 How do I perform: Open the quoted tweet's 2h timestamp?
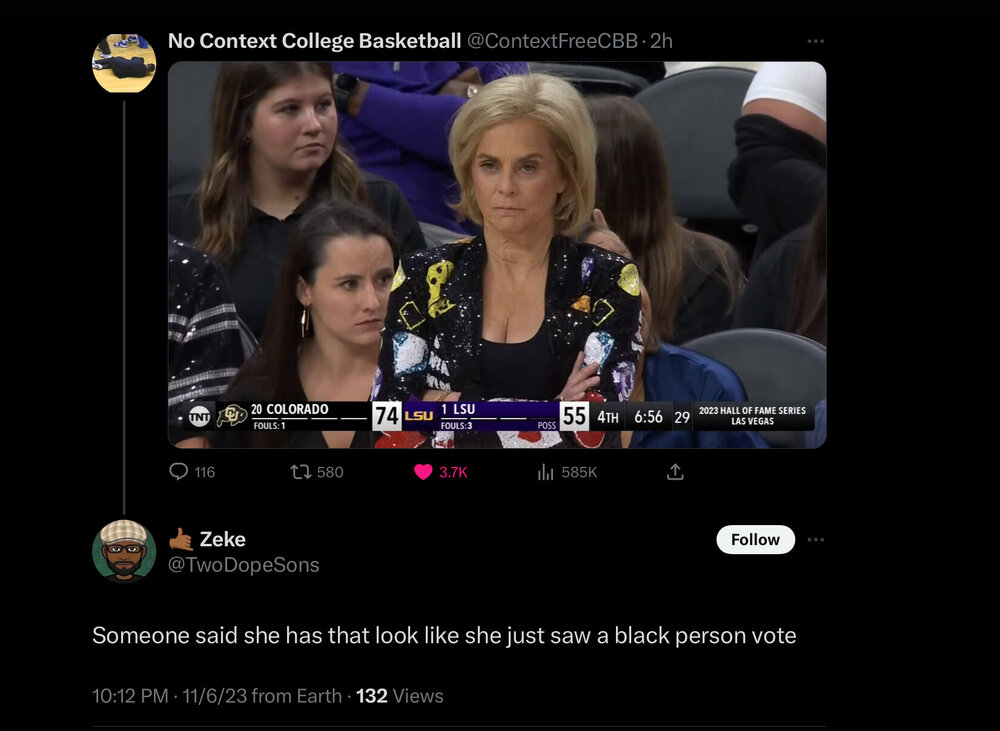pyautogui.click(x=662, y=41)
